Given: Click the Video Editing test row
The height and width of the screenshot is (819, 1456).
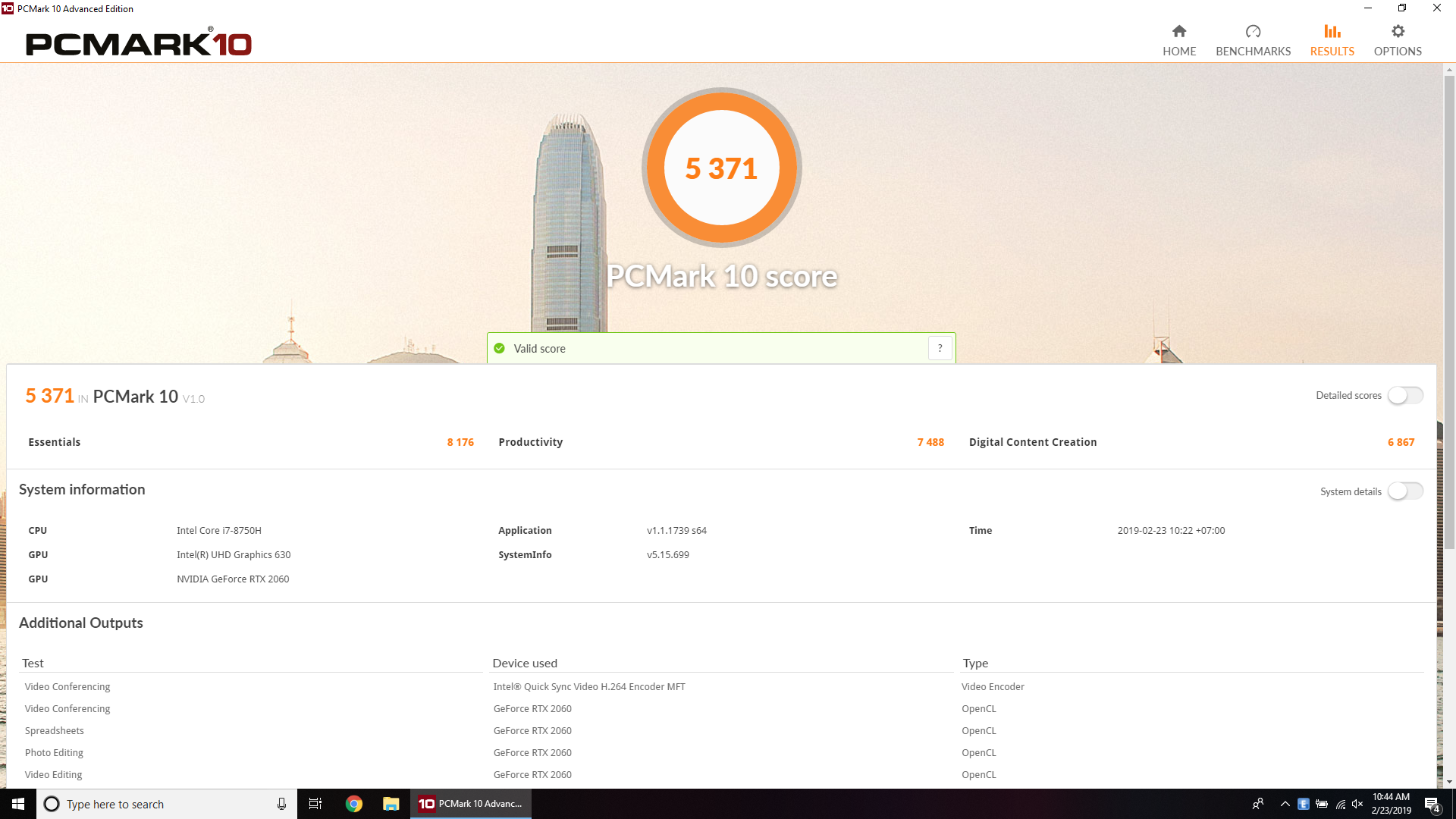Looking at the screenshot, I should coord(53,775).
